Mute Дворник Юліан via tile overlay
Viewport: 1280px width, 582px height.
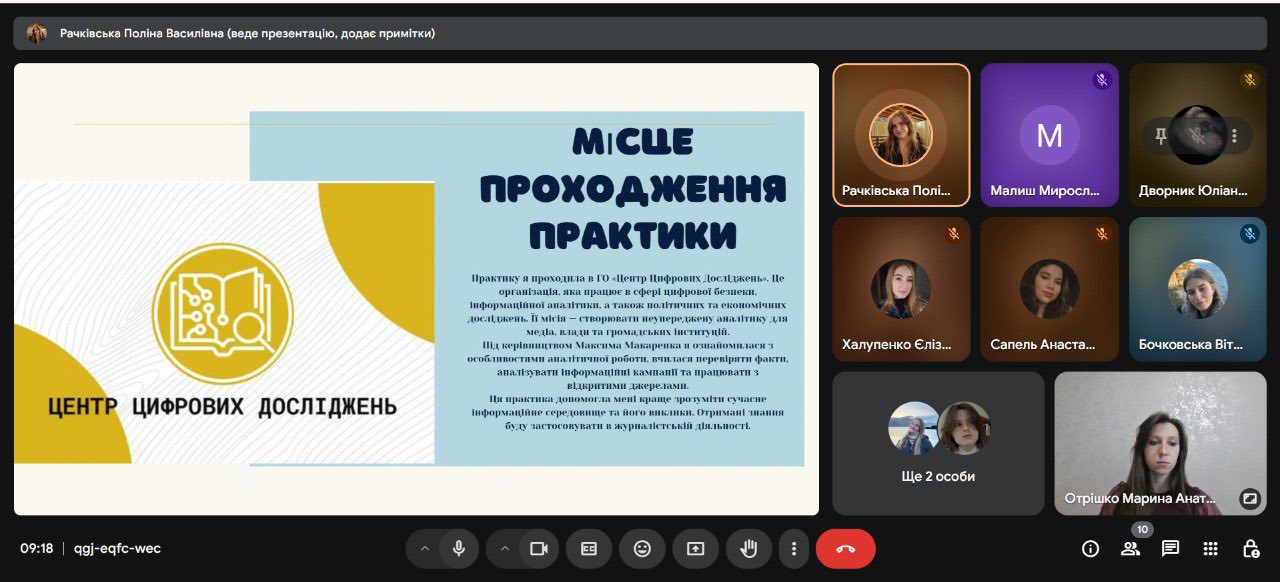(x=1198, y=135)
